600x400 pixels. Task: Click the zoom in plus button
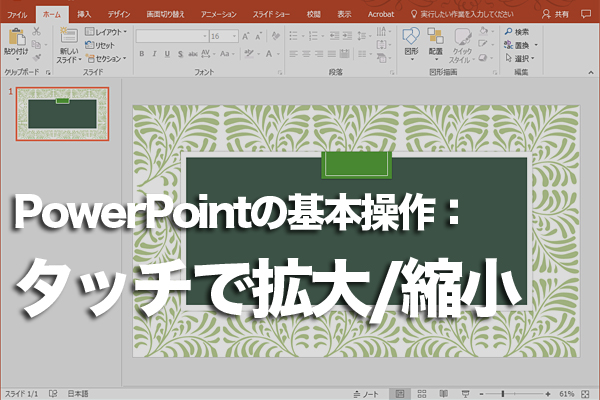click(548, 394)
